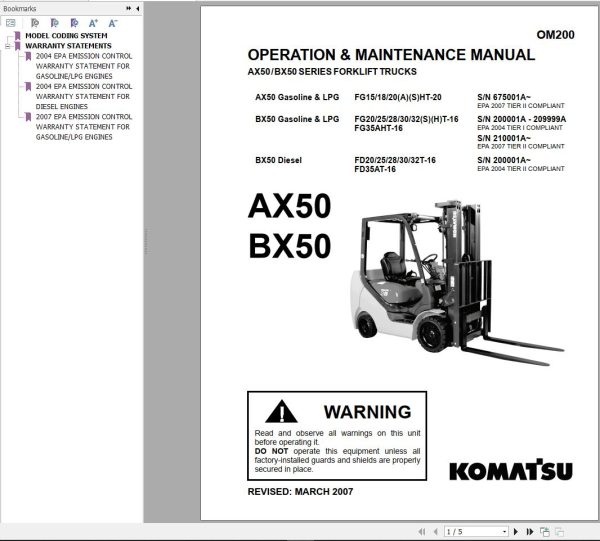The image size is (600, 541).
Task: Decrease bookmark text size with A-
Action: 112,23
